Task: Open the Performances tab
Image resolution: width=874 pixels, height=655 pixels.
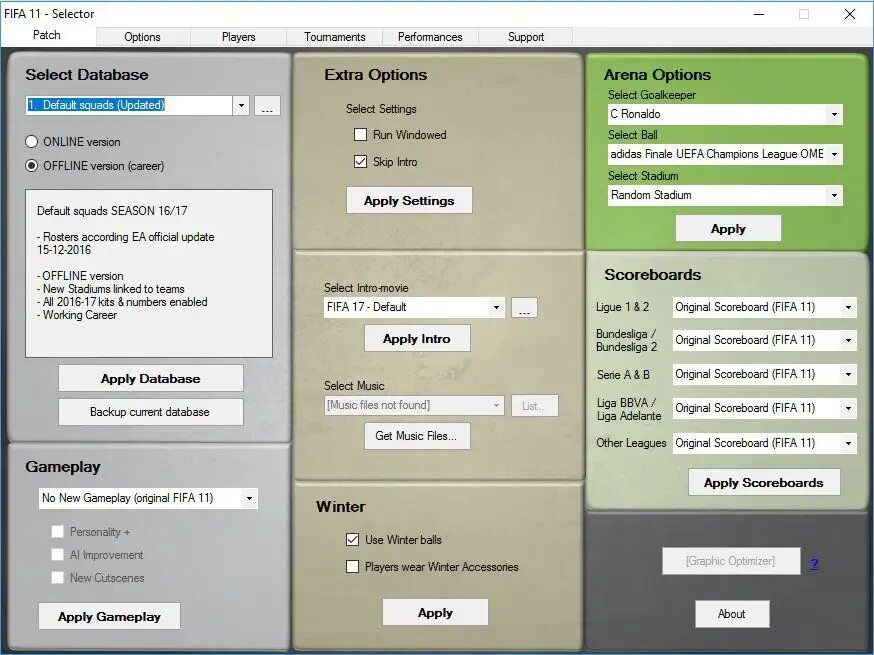Action: tap(430, 37)
